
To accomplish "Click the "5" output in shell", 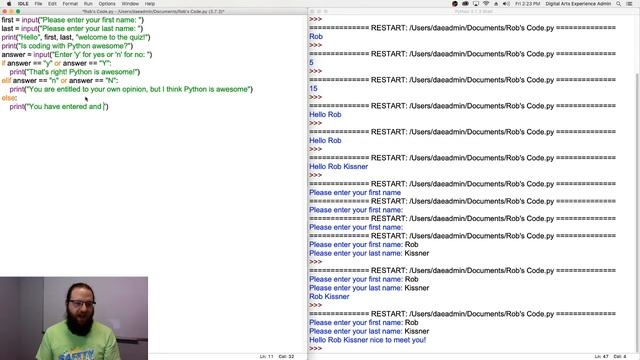I will [311, 62].
